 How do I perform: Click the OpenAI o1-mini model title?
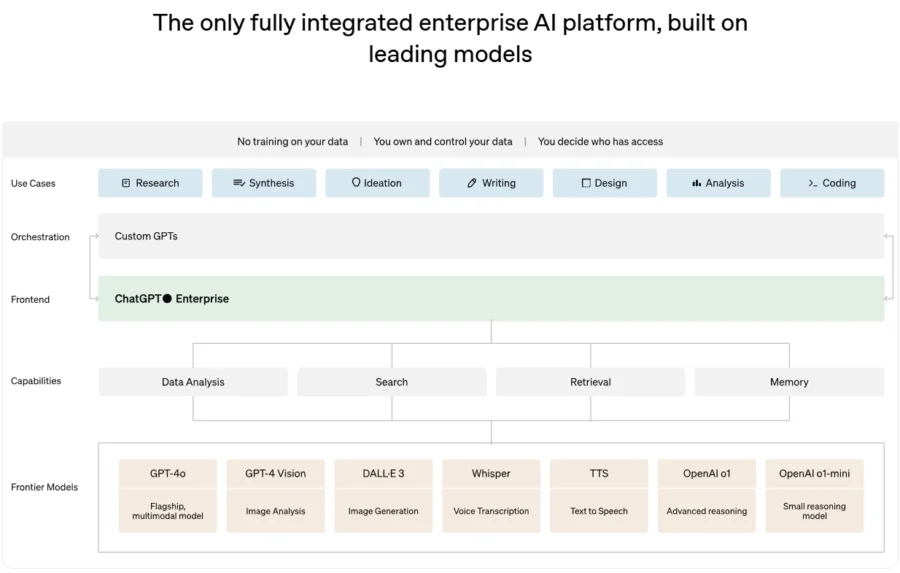814,474
